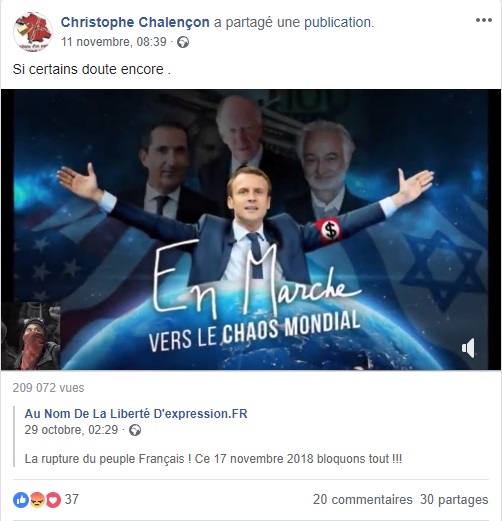Open the '11 novembre, 08:39' timestamp
Viewport: 502px width, 521px height.
click(x=114, y=42)
